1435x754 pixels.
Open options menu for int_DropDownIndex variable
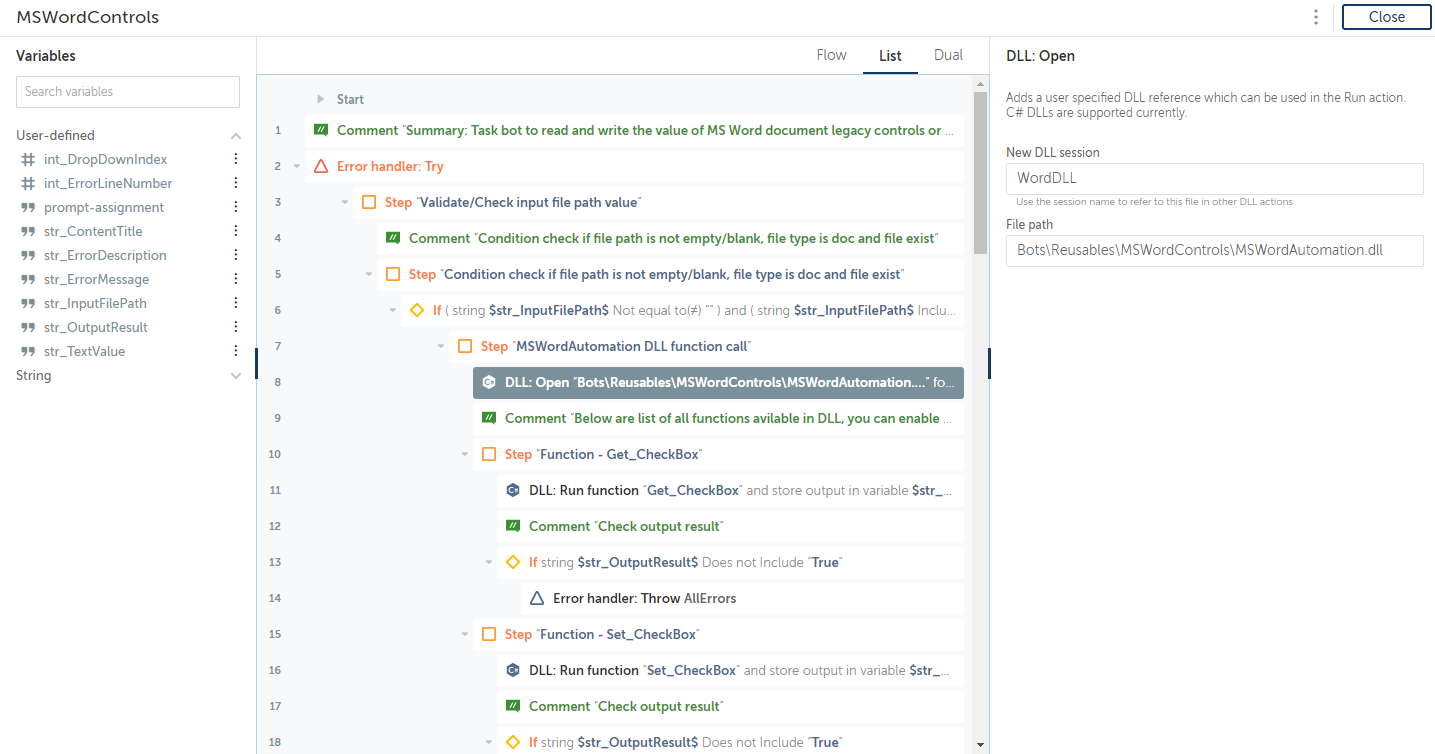pyautogui.click(x=236, y=159)
